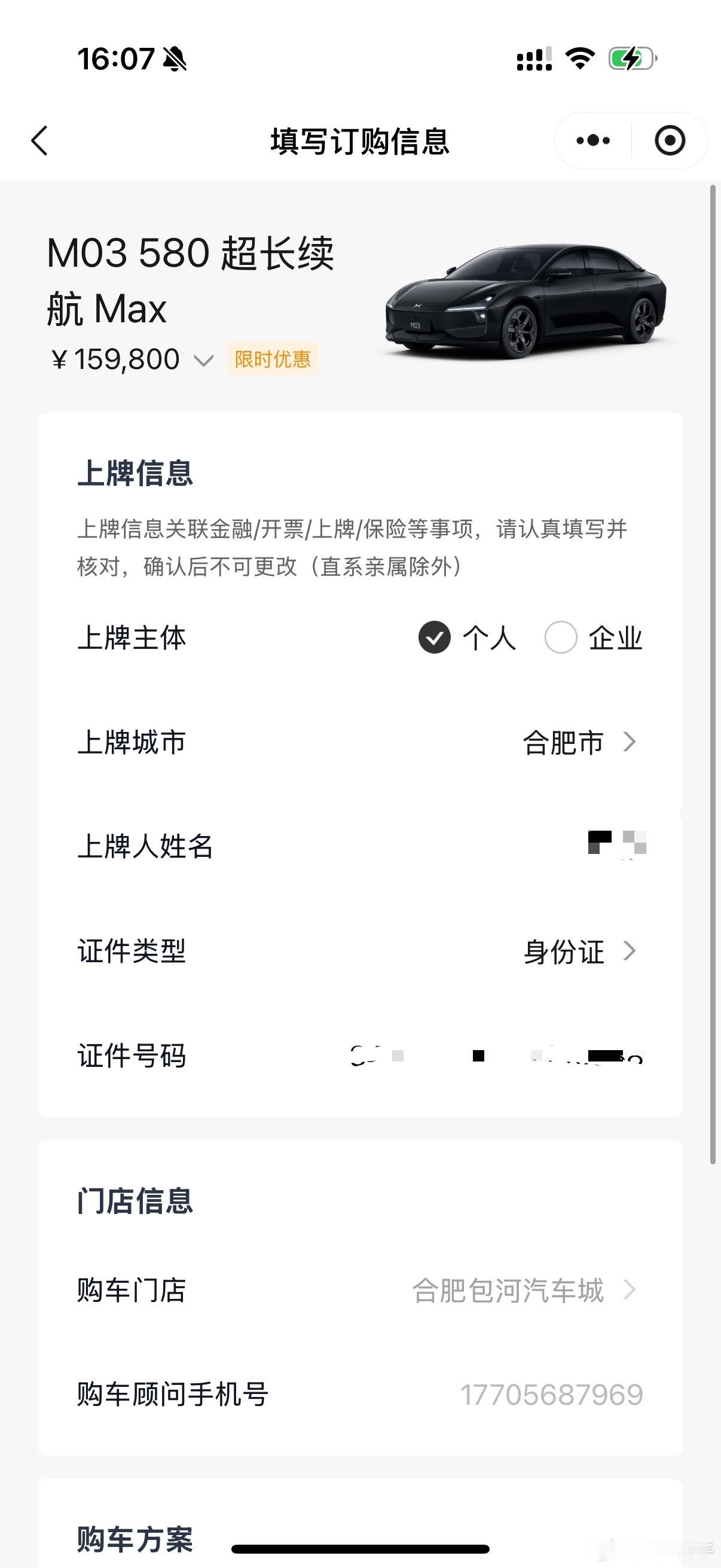This screenshot has width=721, height=1568.
Task: Tap the Wi-Fi status icon
Action: [x=580, y=59]
